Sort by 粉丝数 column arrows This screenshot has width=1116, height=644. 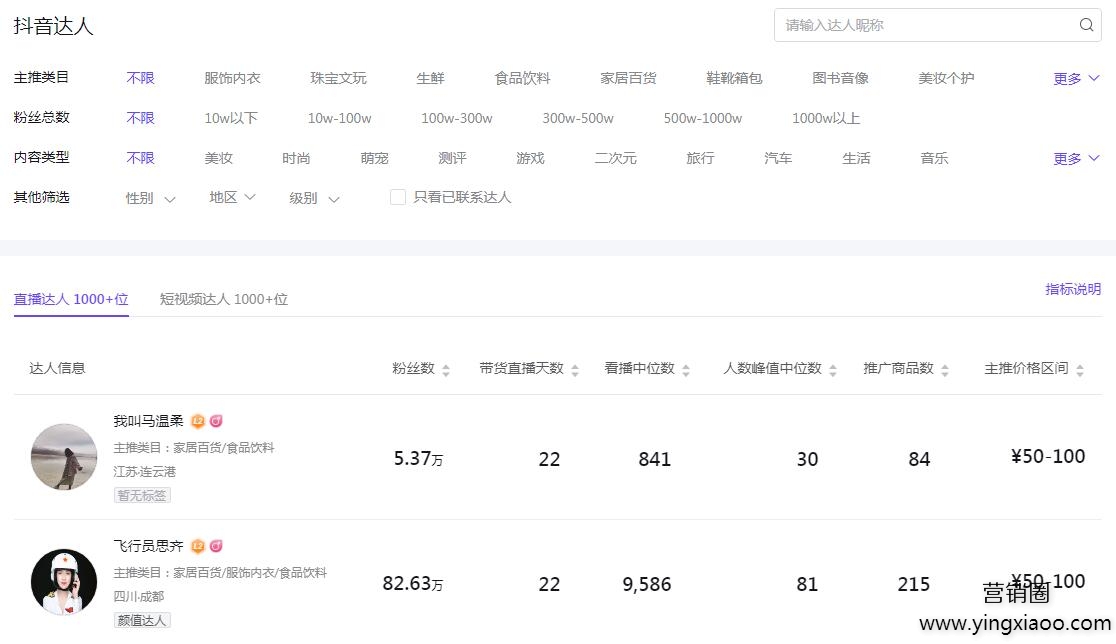[x=446, y=370]
